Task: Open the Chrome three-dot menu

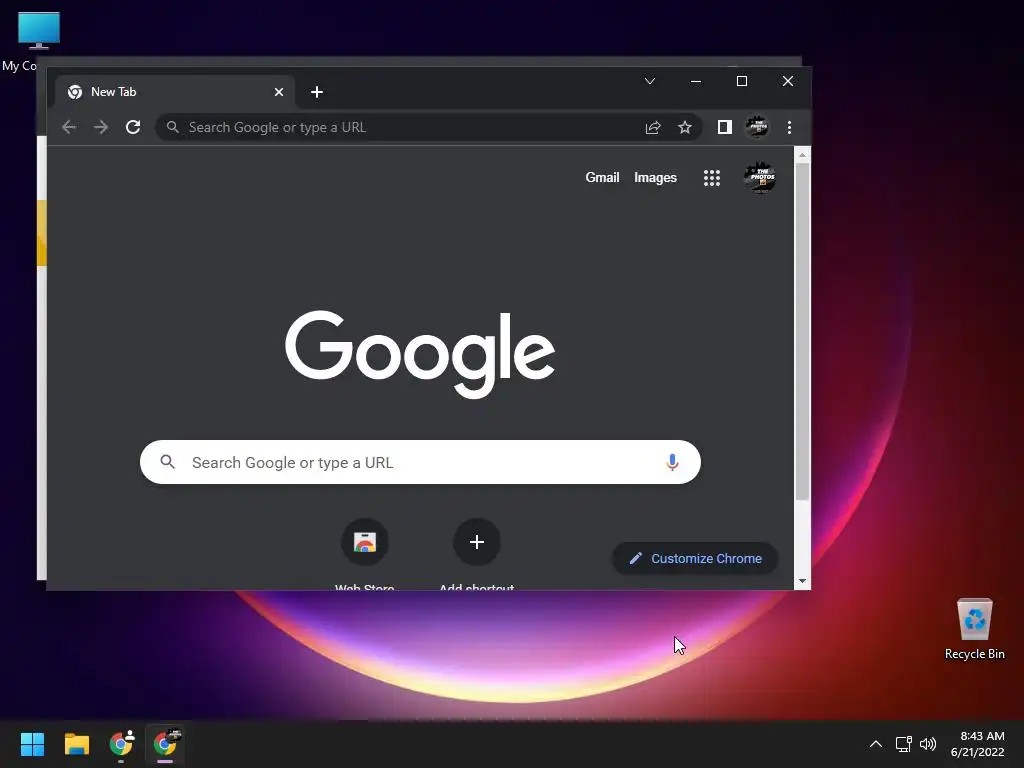Action: point(790,127)
